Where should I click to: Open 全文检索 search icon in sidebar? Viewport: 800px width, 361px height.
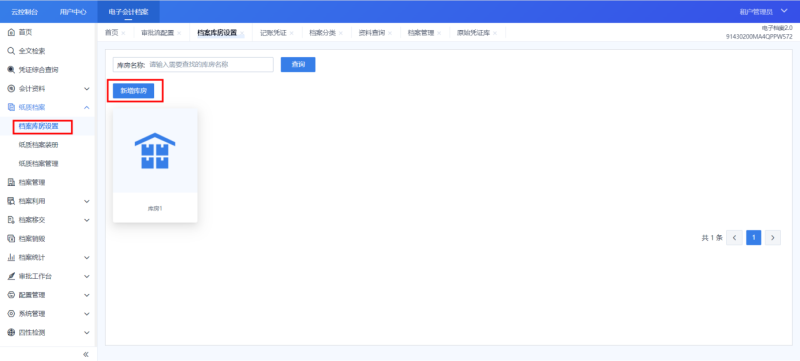click(11, 51)
